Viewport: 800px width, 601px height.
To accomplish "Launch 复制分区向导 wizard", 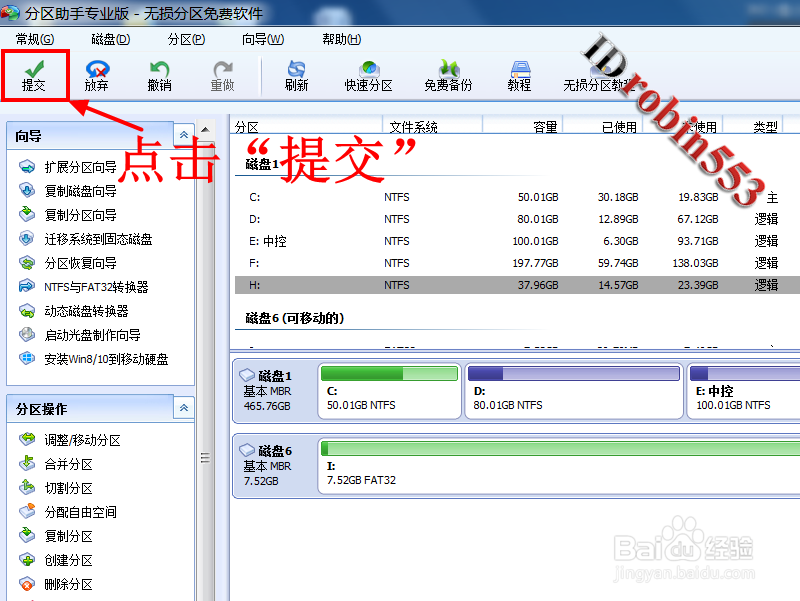I will (x=68, y=215).
